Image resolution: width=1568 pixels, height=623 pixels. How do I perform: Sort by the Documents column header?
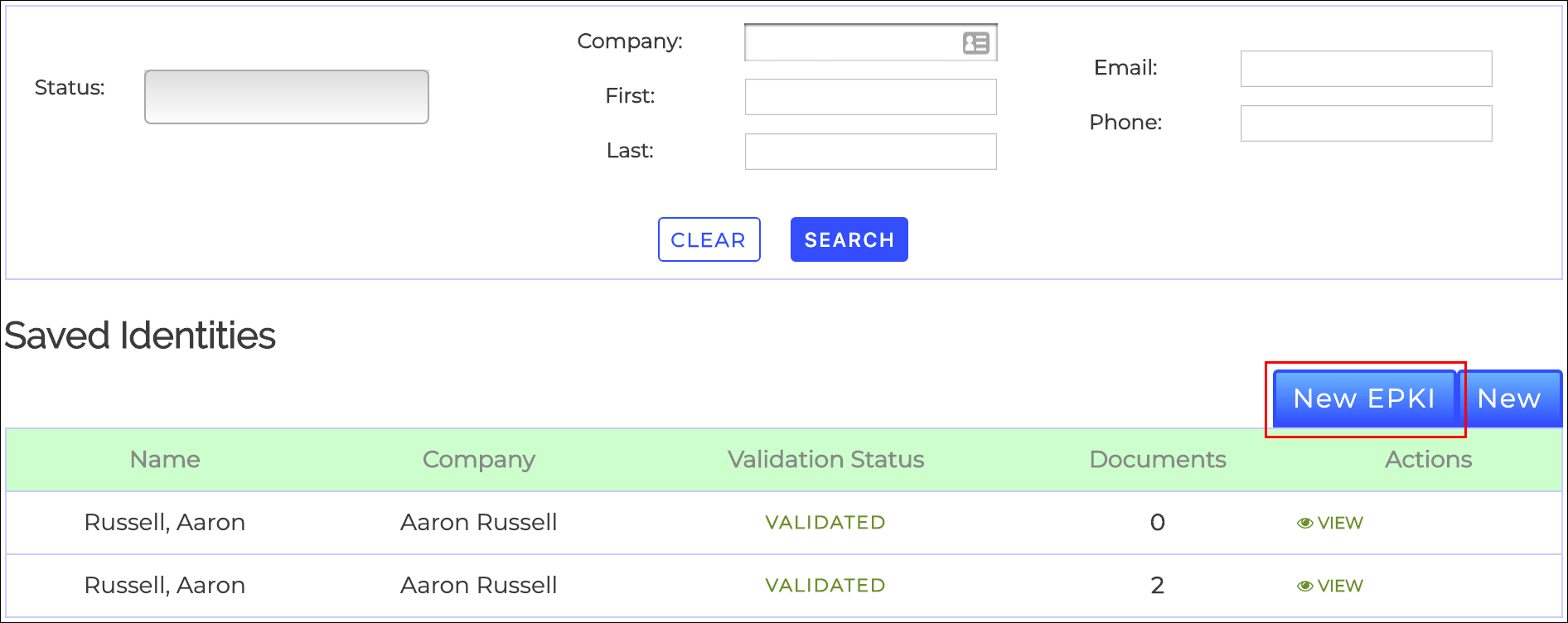click(1157, 460)
